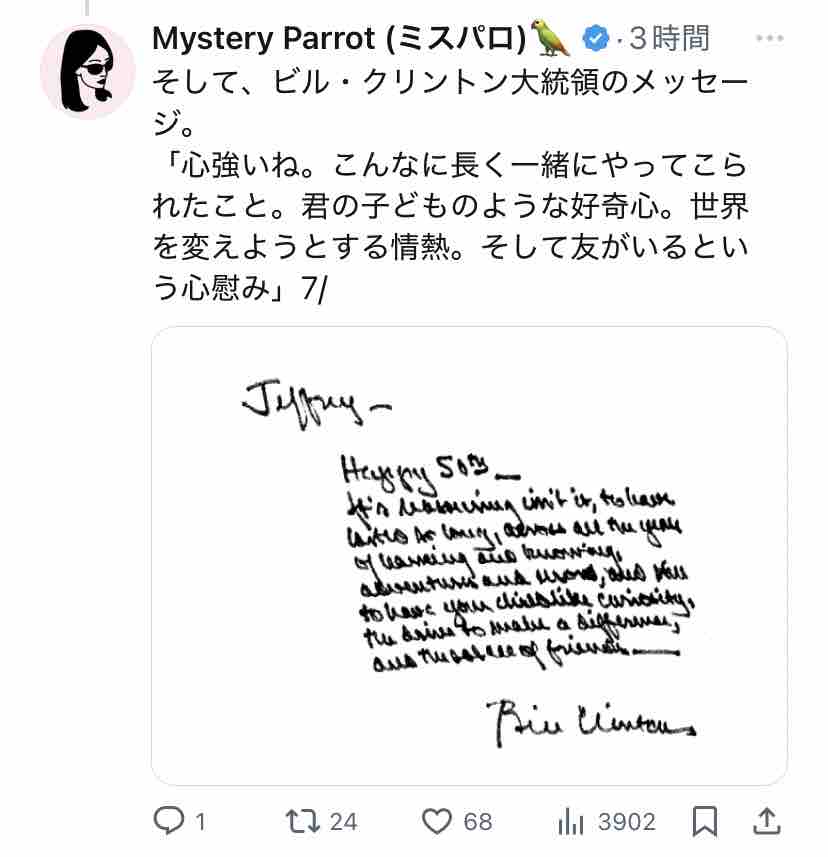This screenshot has width=828, height=857.
Task: Repost this tweet using the retweet arrows icon
Action: pos(303,821)
